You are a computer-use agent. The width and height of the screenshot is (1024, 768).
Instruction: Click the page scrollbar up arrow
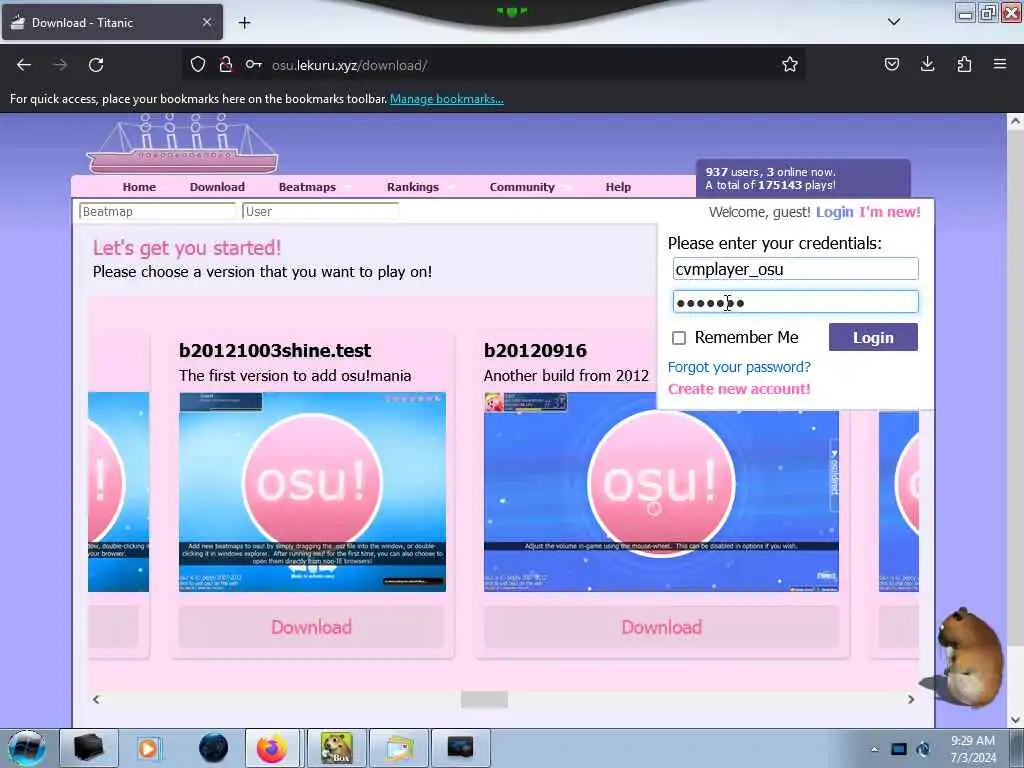(1015, 121)
